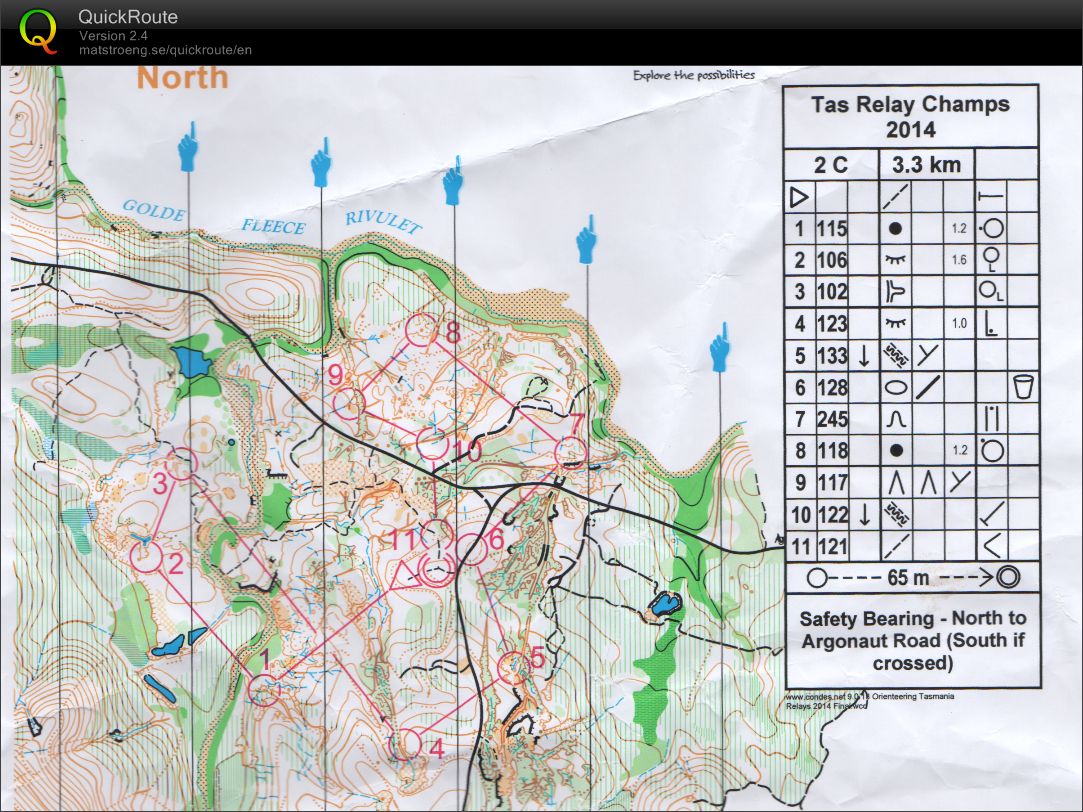The width and height of the screenshot is (1083, 812).
Task: Click control circle 9 on the map
Action: pyautogui.click(x=348, y=404)
